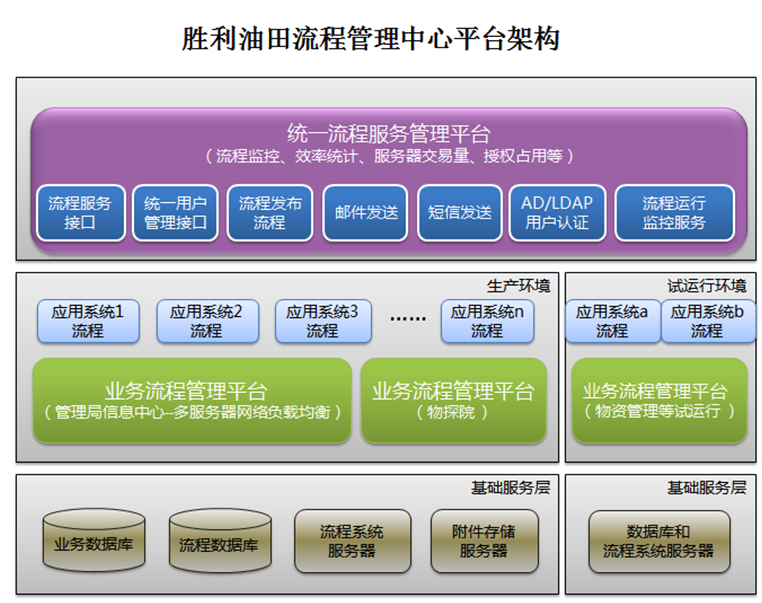Image resolution: width=762 pixels, height=603 pixels.
Task: Click the 生产环境 label
Action: pos(519,286)
